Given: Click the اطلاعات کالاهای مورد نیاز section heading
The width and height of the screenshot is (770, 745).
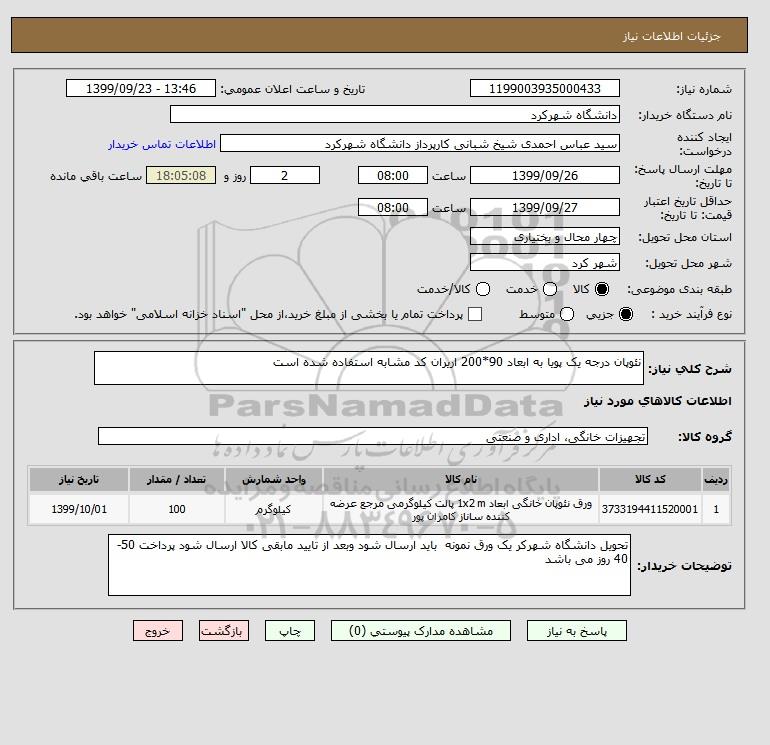Looking at the screenshot, I should tap(658, 401).
